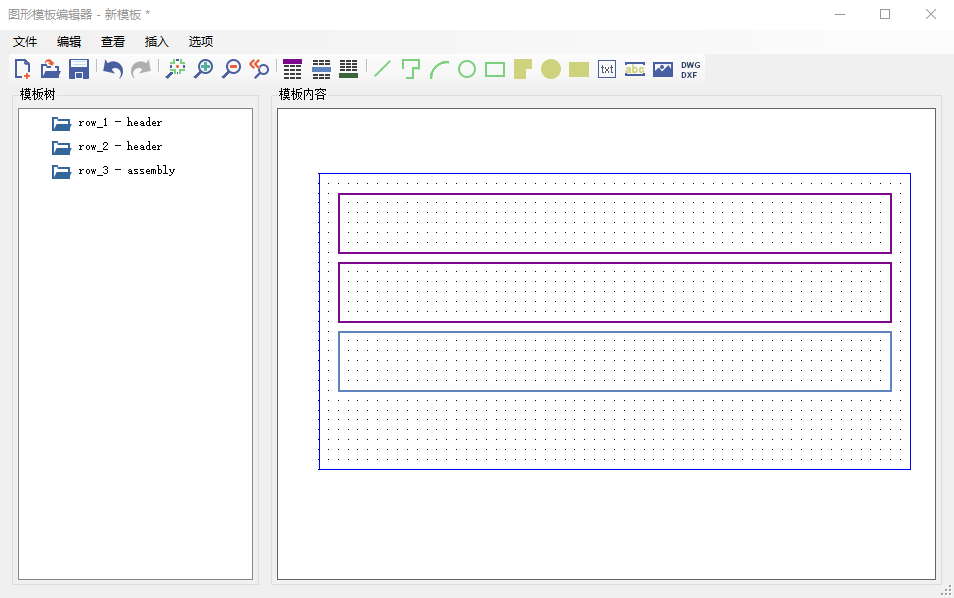Open the 选项 menu
Screen dimensions: 954x598
coord(200,41)
